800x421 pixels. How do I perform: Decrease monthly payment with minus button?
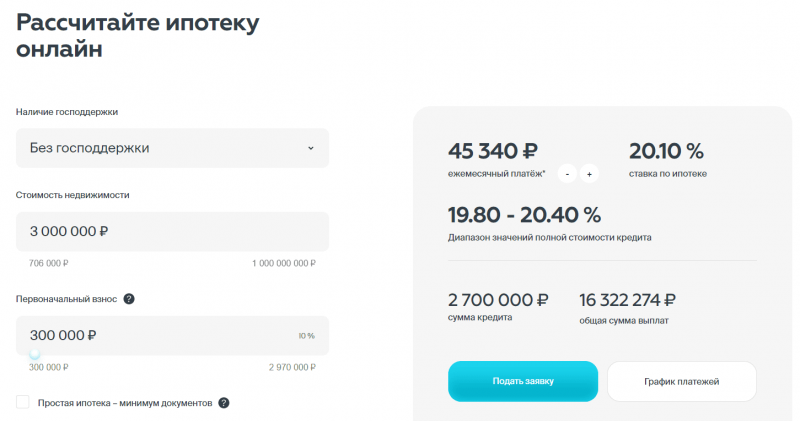(567, 174)
